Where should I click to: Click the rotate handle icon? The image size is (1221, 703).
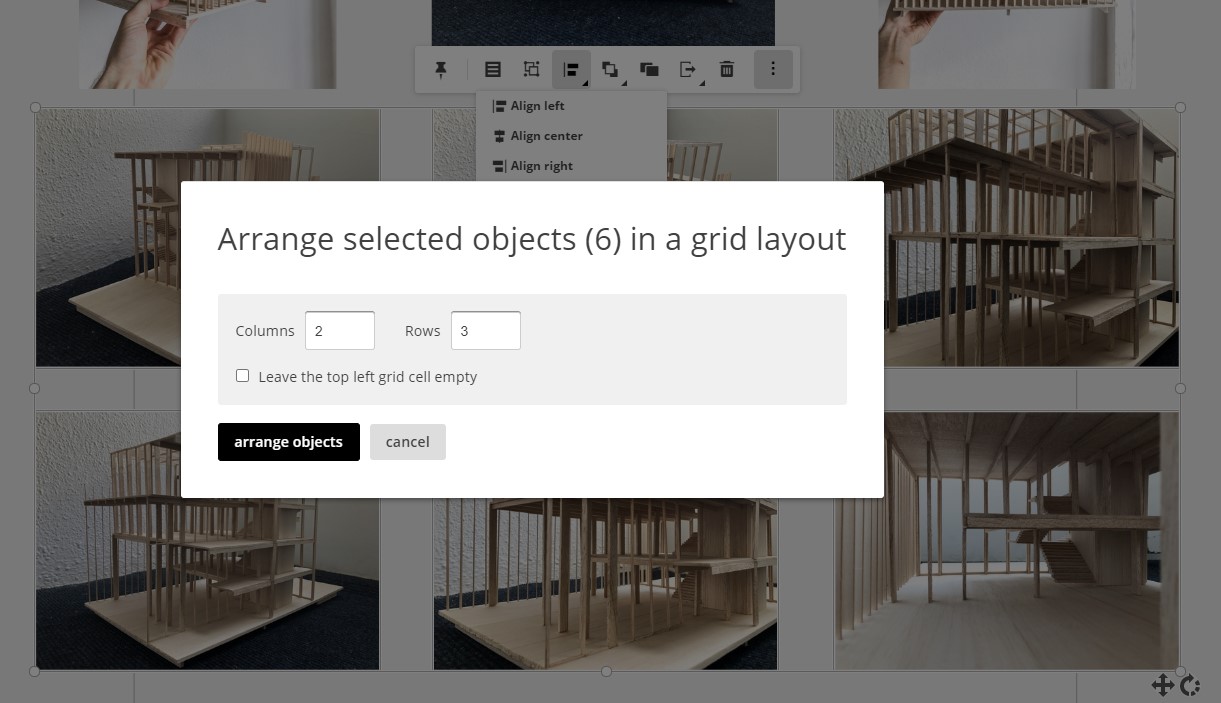coord(1190,685)
